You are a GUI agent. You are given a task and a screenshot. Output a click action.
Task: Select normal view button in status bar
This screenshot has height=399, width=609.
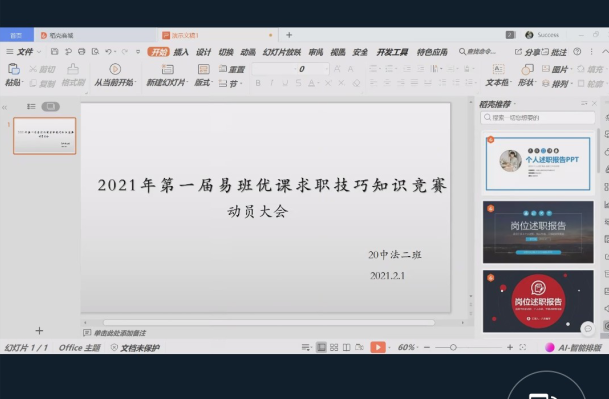point(321,347)
